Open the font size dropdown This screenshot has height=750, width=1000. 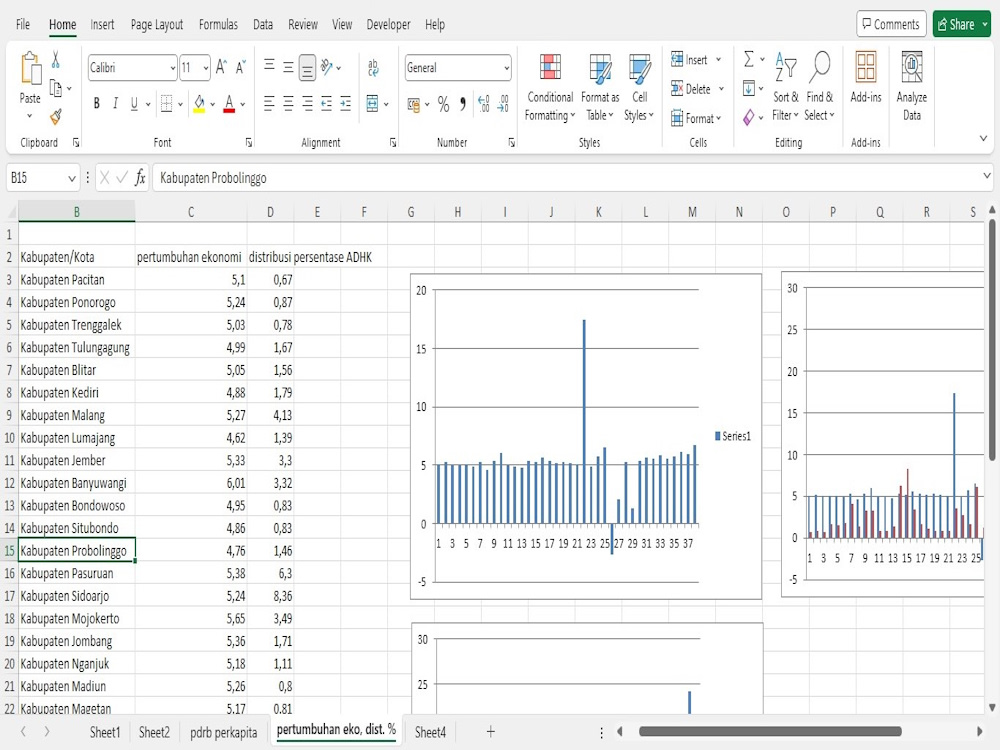[206, 68]
